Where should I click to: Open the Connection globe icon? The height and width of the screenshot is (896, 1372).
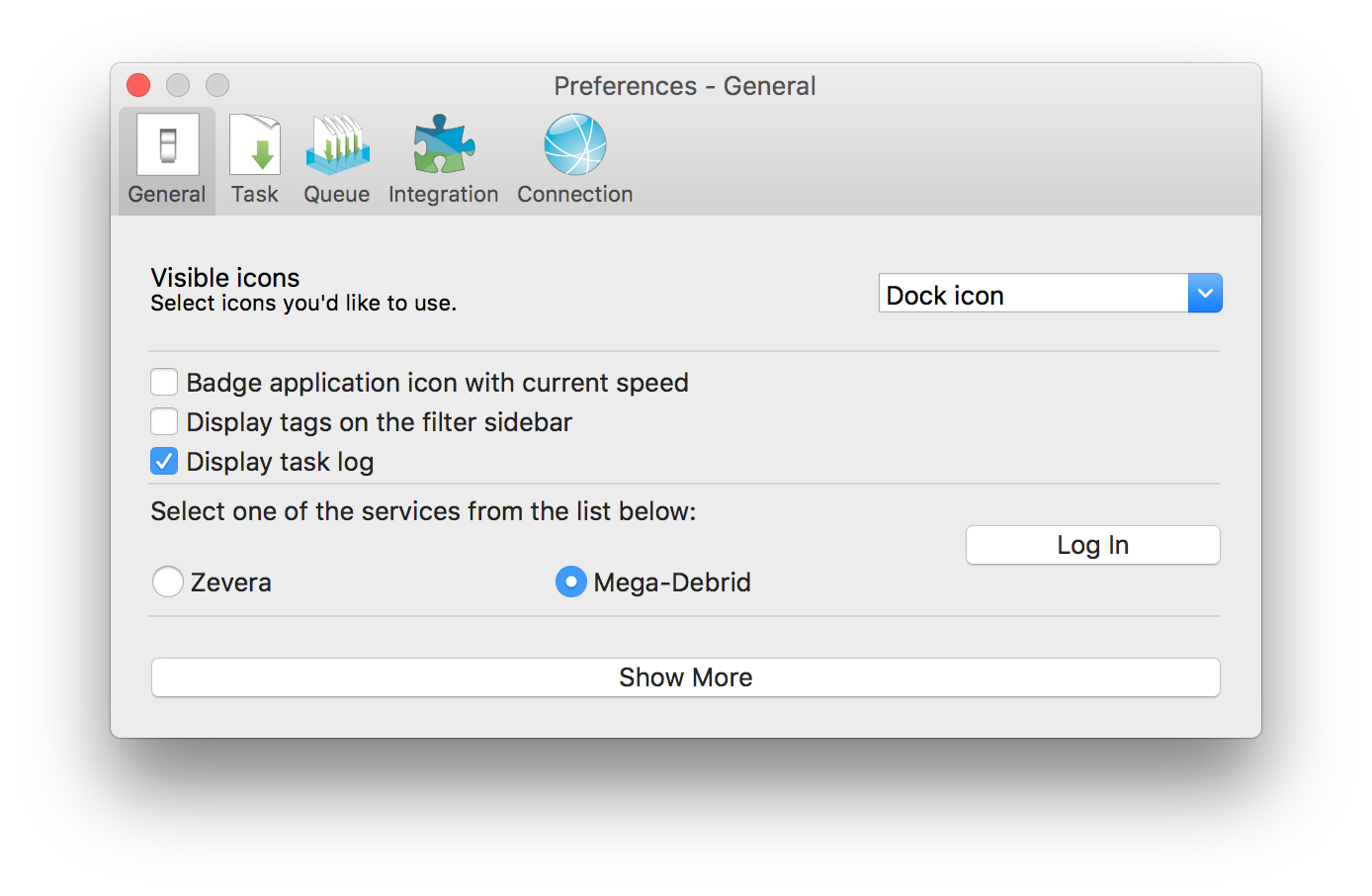point(574,143)
